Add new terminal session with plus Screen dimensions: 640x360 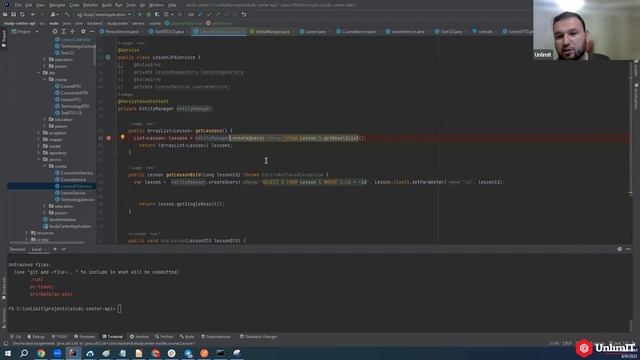coord(55,249)
